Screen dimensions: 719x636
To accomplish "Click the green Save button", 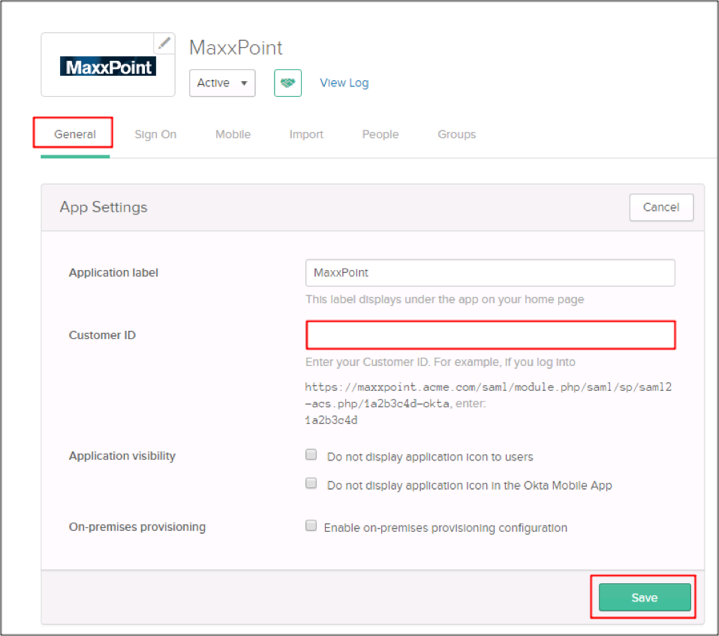I will pyautogui.click(x=644, y=597).
